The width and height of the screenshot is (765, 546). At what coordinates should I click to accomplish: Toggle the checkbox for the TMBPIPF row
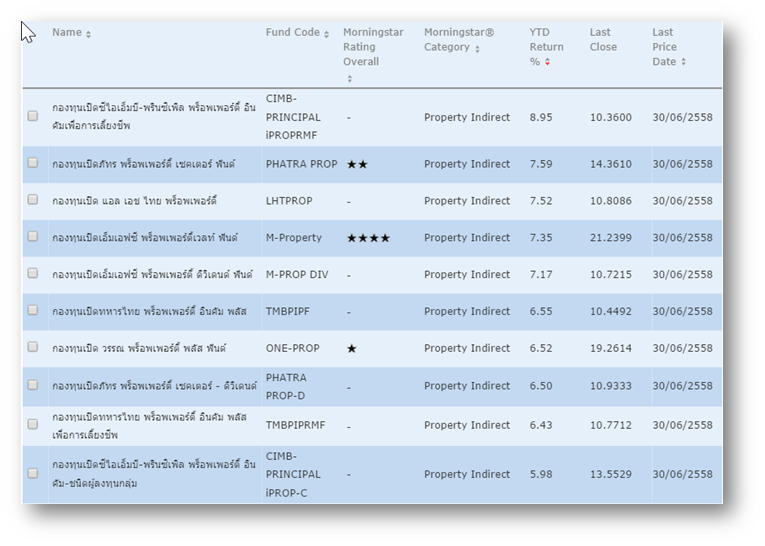[33, 310]
